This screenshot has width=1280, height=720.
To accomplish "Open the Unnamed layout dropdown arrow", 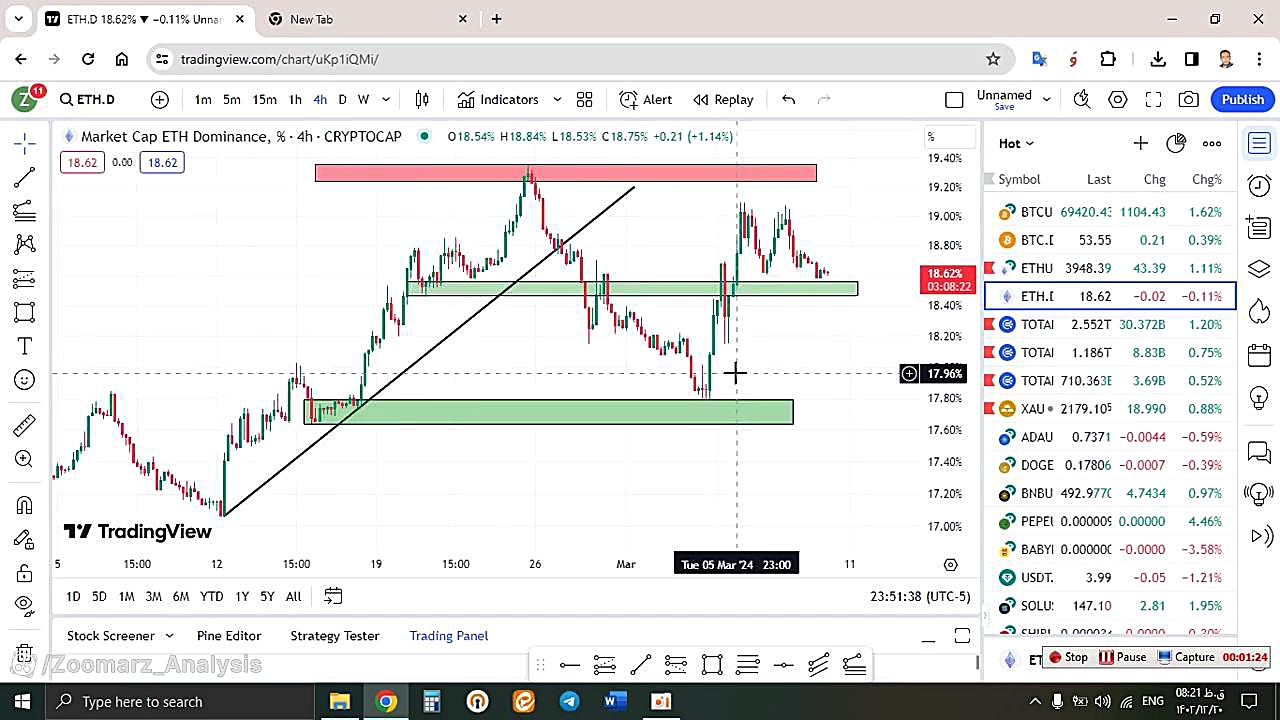I will pyautogui.click(x=1047, y=99).
